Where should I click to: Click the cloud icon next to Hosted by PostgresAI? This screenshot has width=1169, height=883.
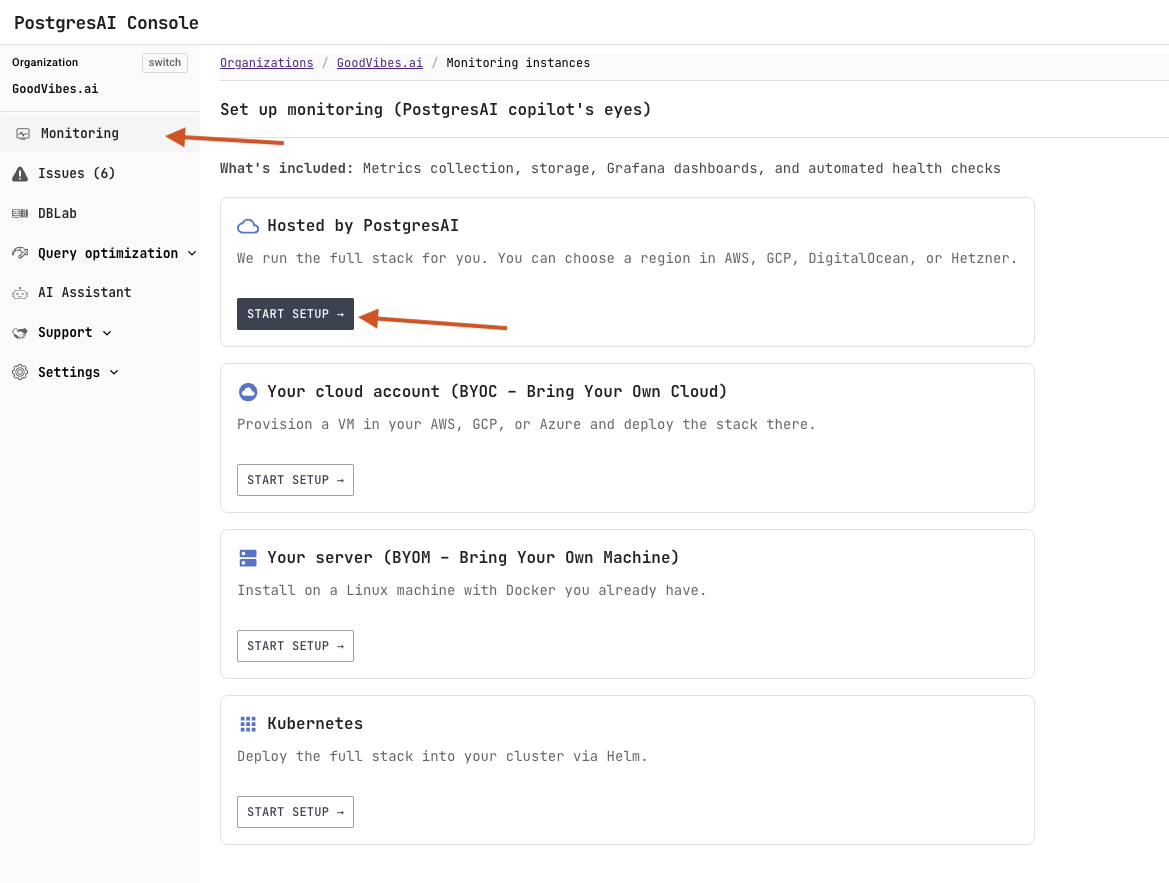248,225
